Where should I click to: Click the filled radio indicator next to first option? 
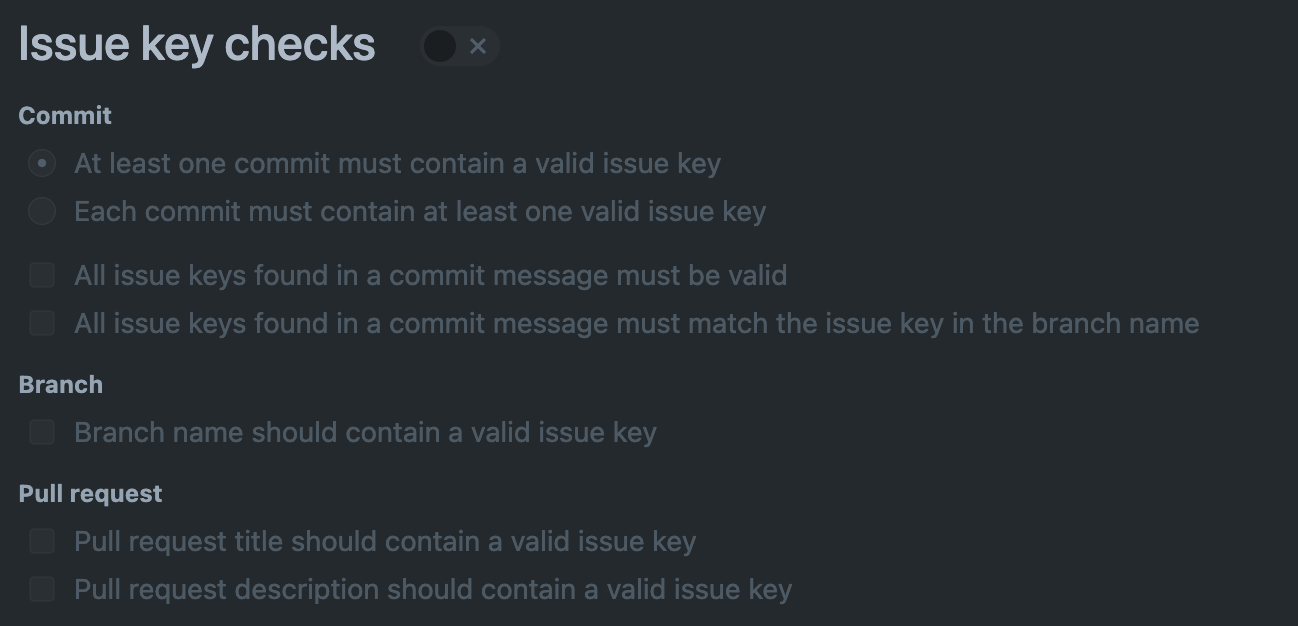tap(41, 163)
